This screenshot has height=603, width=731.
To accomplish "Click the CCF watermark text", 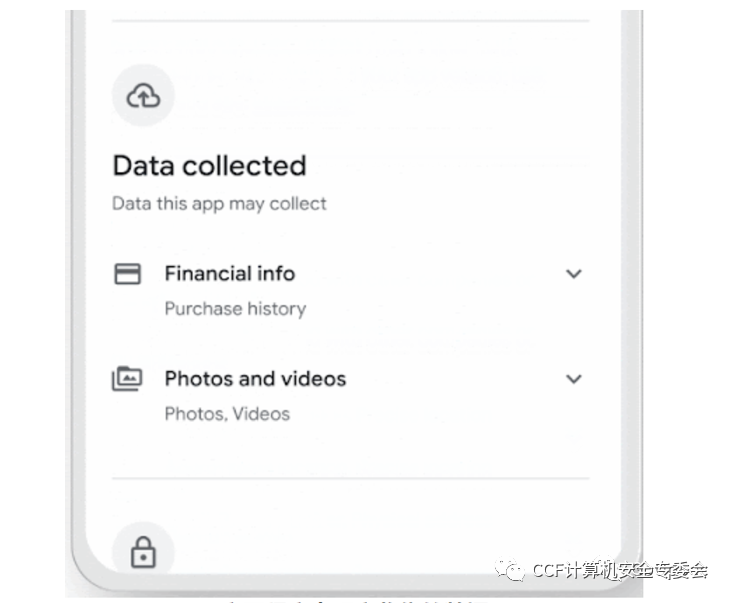I will click(620, 570).
